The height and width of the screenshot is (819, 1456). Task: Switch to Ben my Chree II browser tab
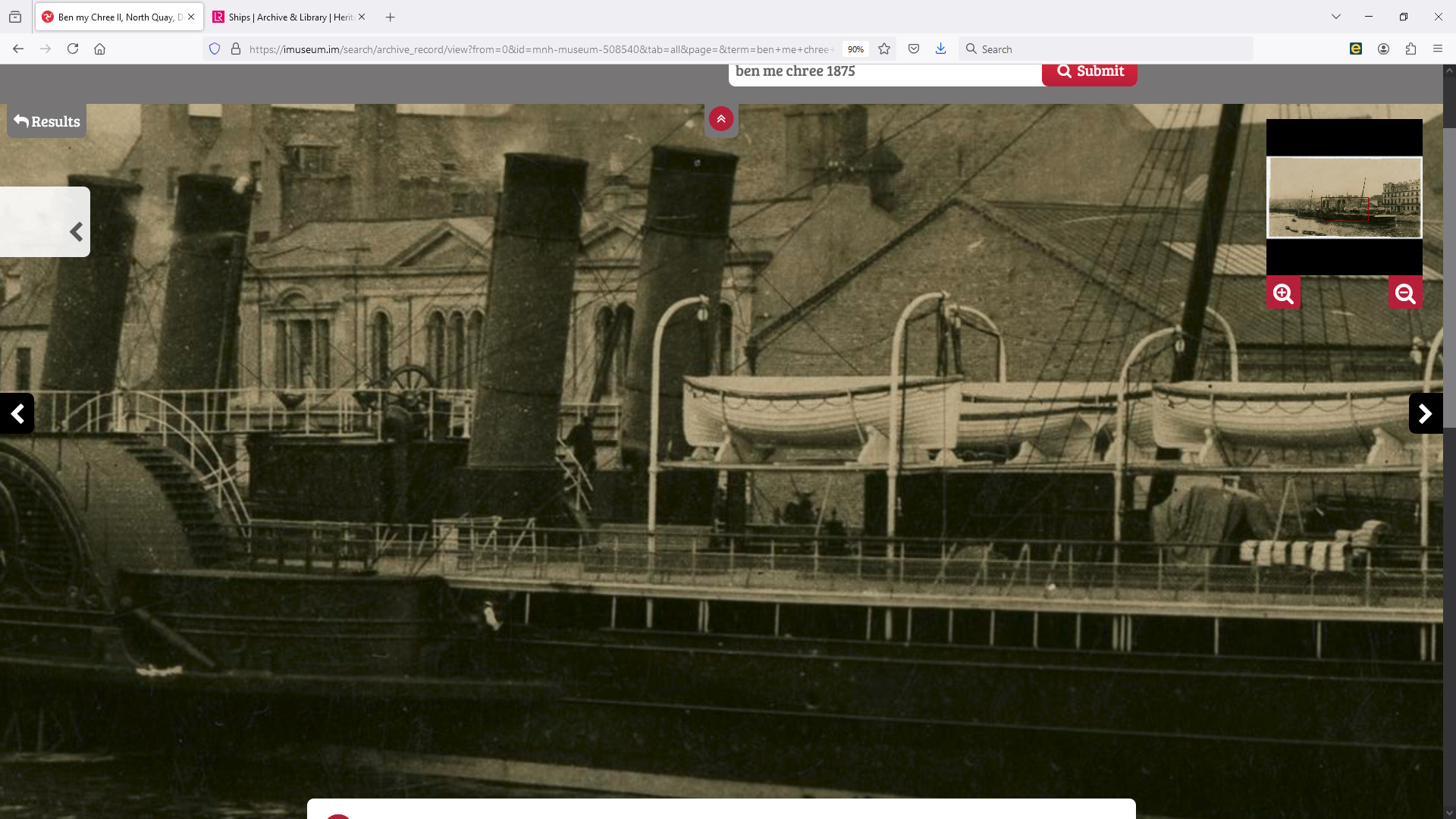(119, 17)
